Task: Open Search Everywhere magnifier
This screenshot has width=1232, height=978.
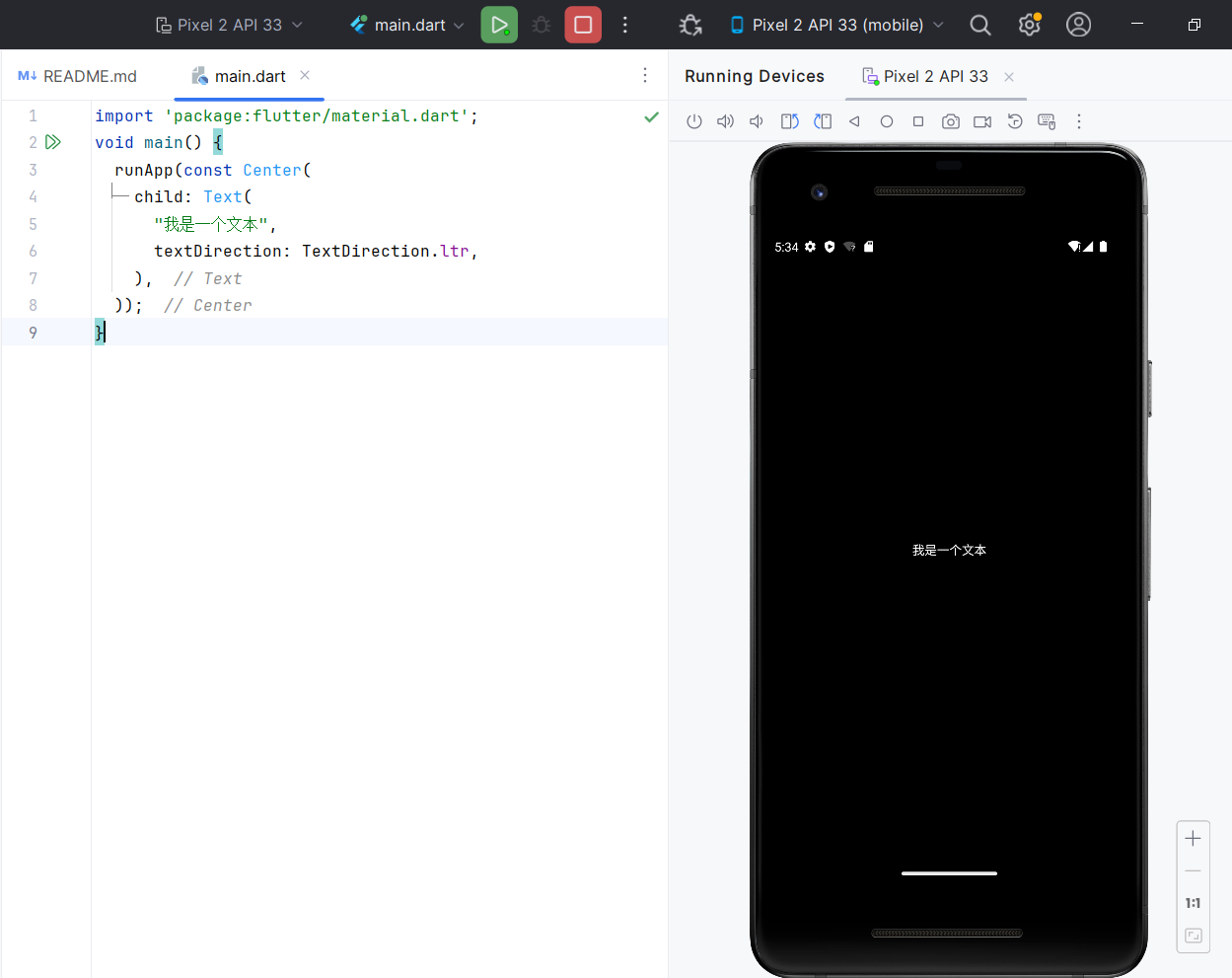Action: [x=979, y=25]
